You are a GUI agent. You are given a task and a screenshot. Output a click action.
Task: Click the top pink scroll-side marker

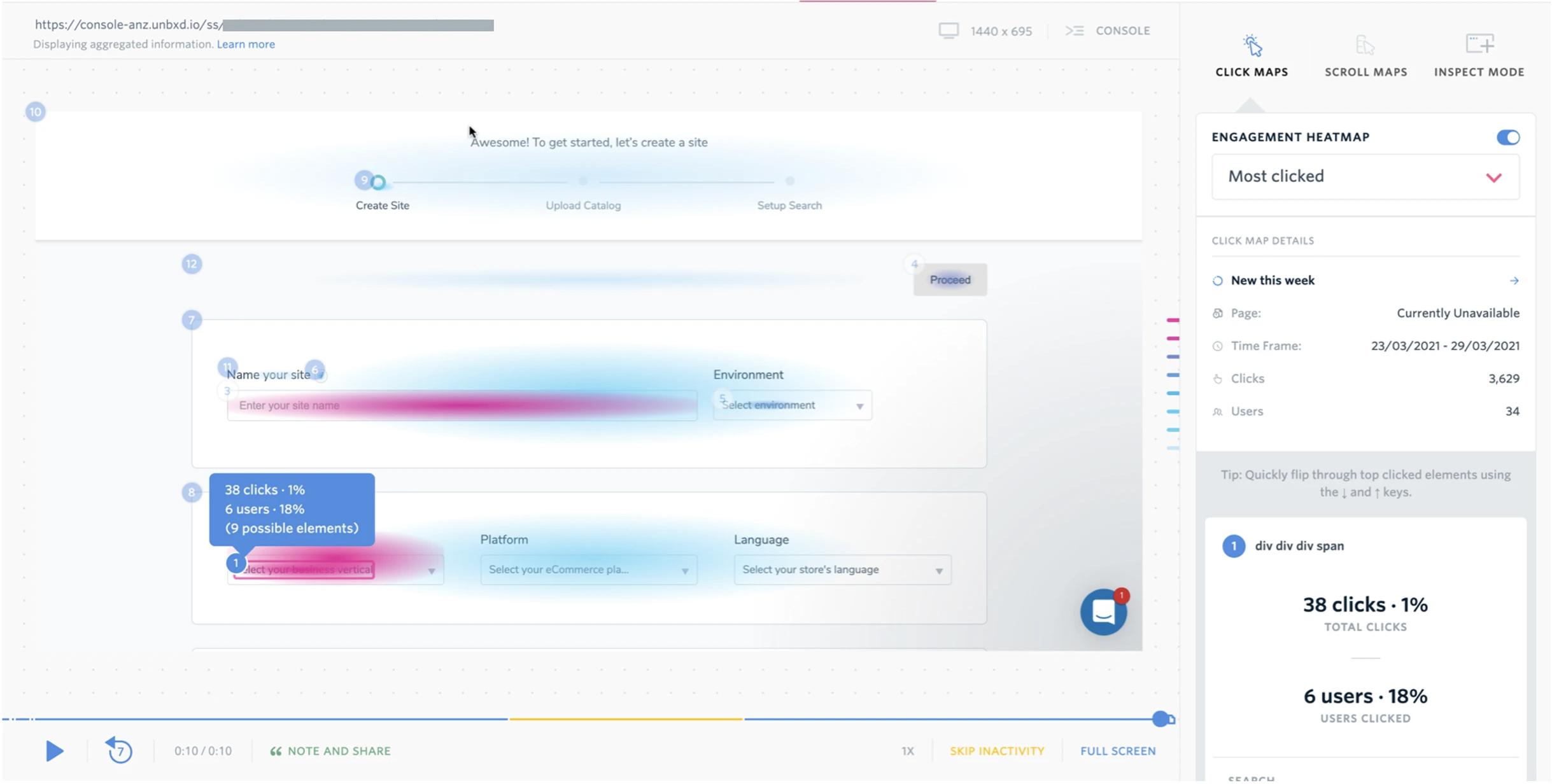coord(1173,320)
